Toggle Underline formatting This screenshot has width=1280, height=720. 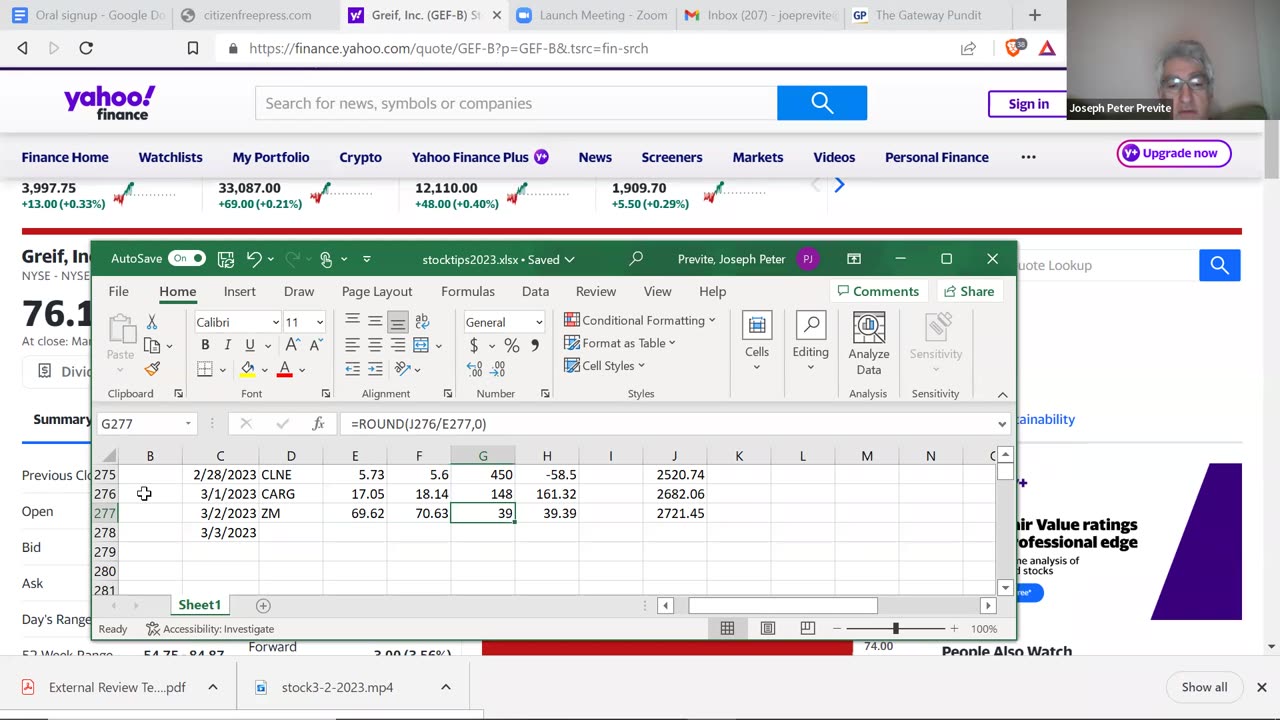[x=250, y=345]
